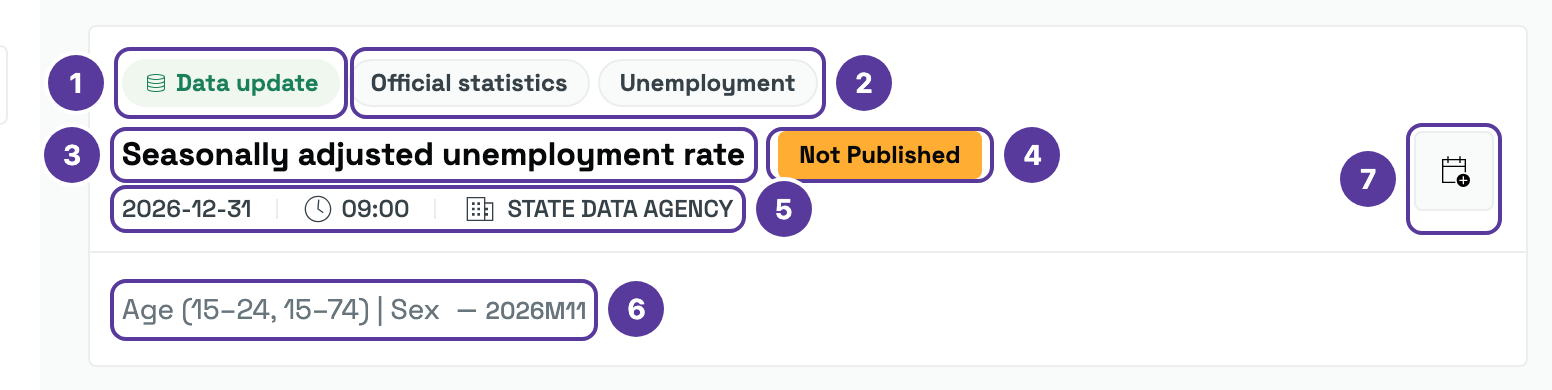Click the 09:00 release time
1552x390 pixels.
[375, 209]
